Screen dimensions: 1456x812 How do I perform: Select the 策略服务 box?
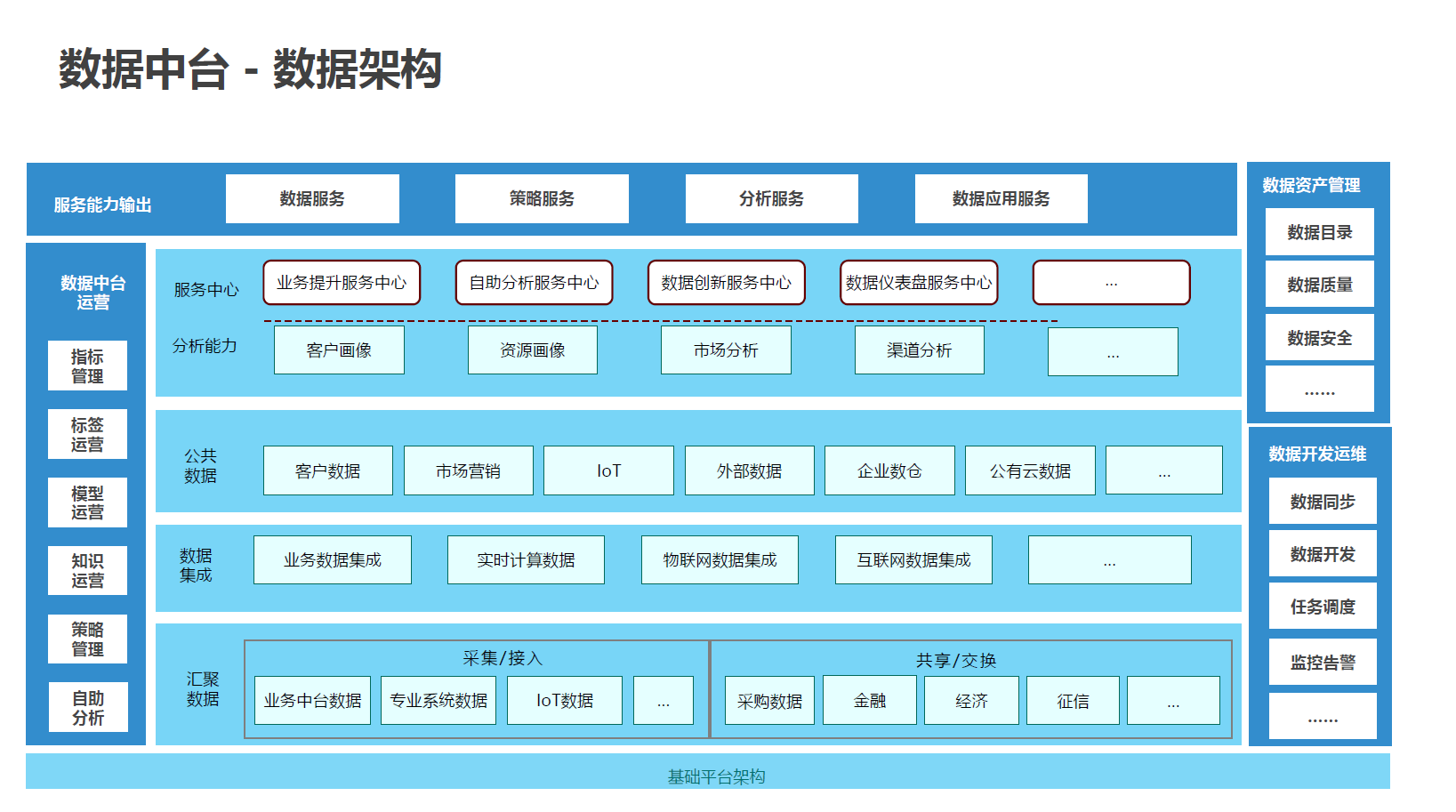point(542,198)
